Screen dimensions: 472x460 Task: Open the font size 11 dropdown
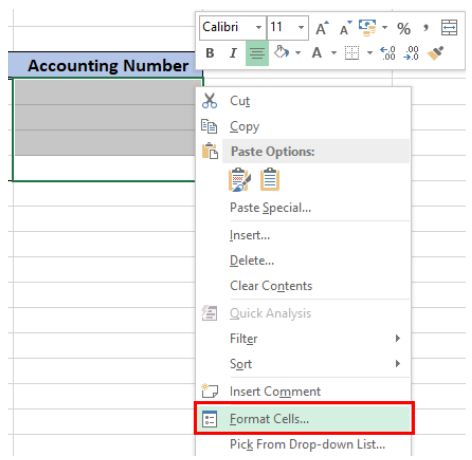301,28
